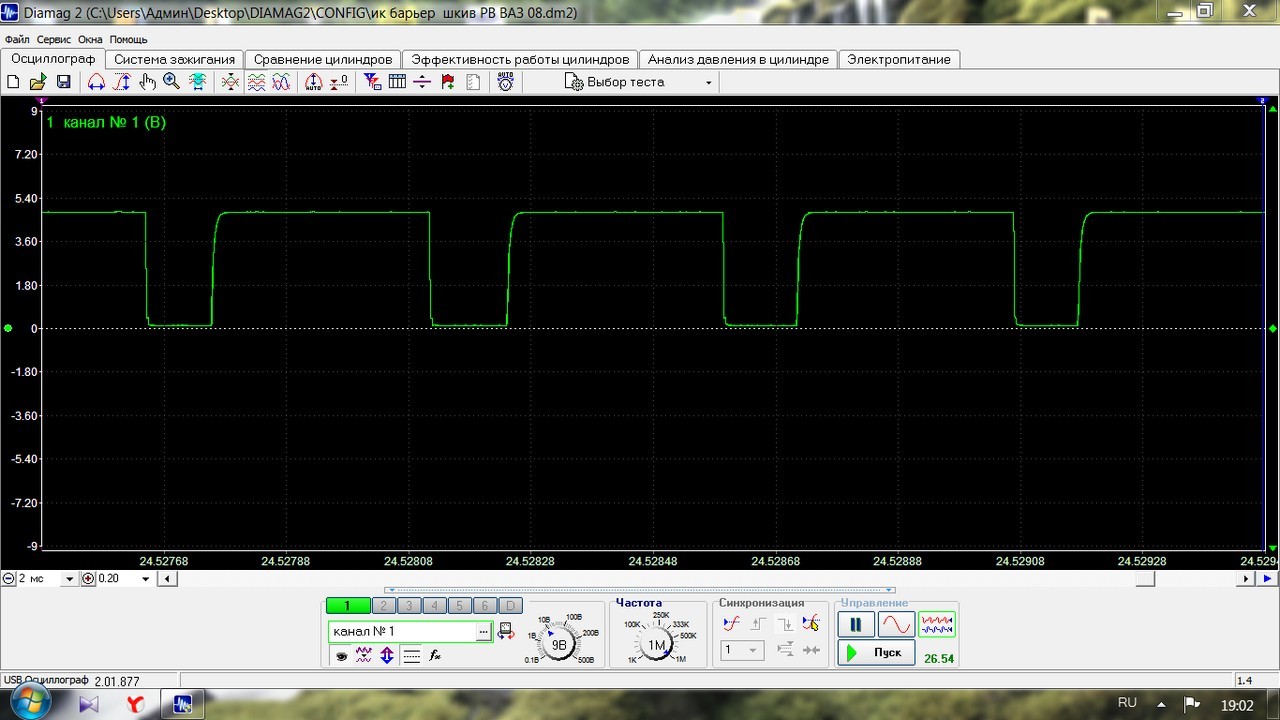Click the divide symbol toolbar icon
1280x720 pixels.
pyautogui.click(x=422, y=82)
